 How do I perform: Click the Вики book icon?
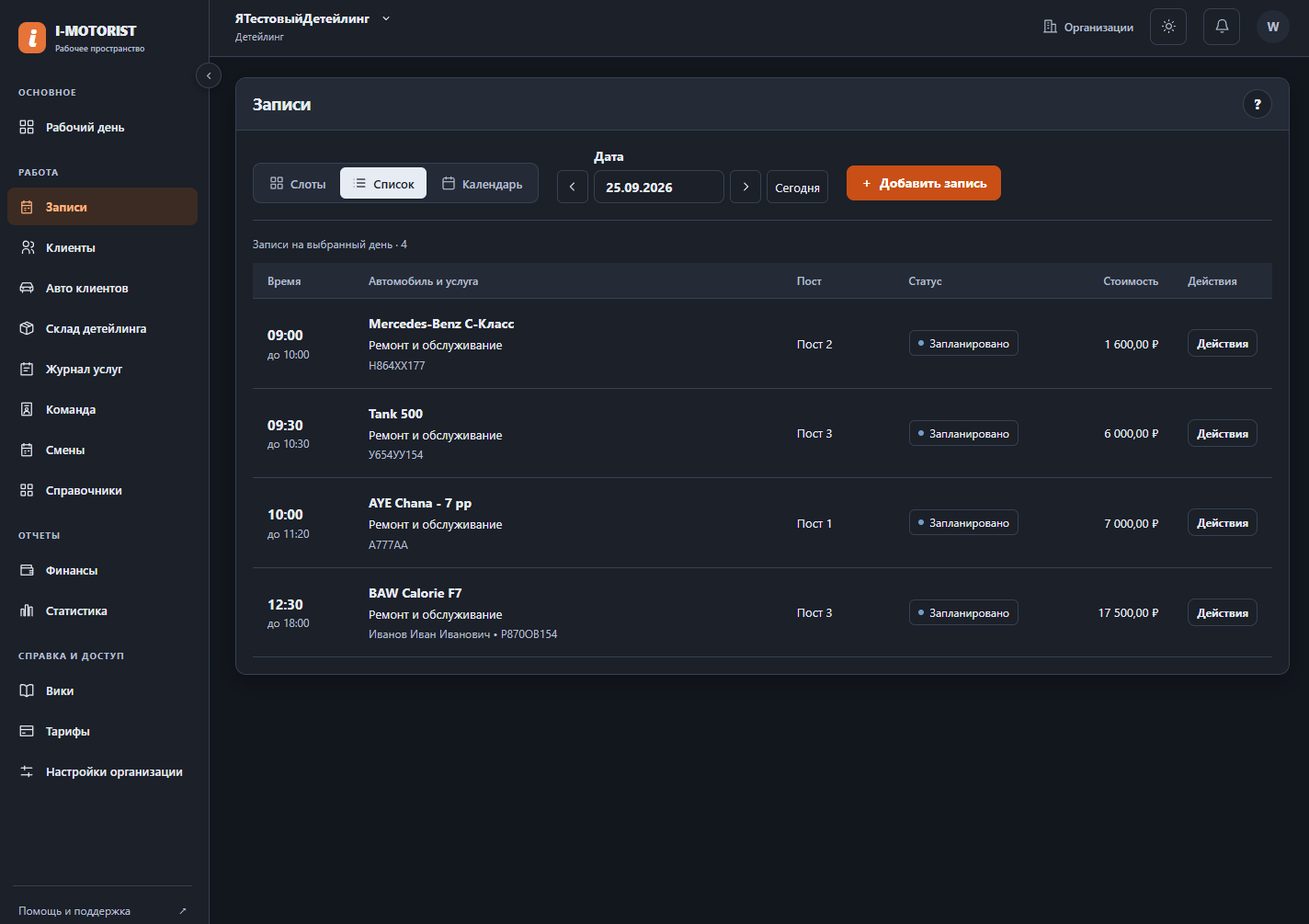(27, 690)
